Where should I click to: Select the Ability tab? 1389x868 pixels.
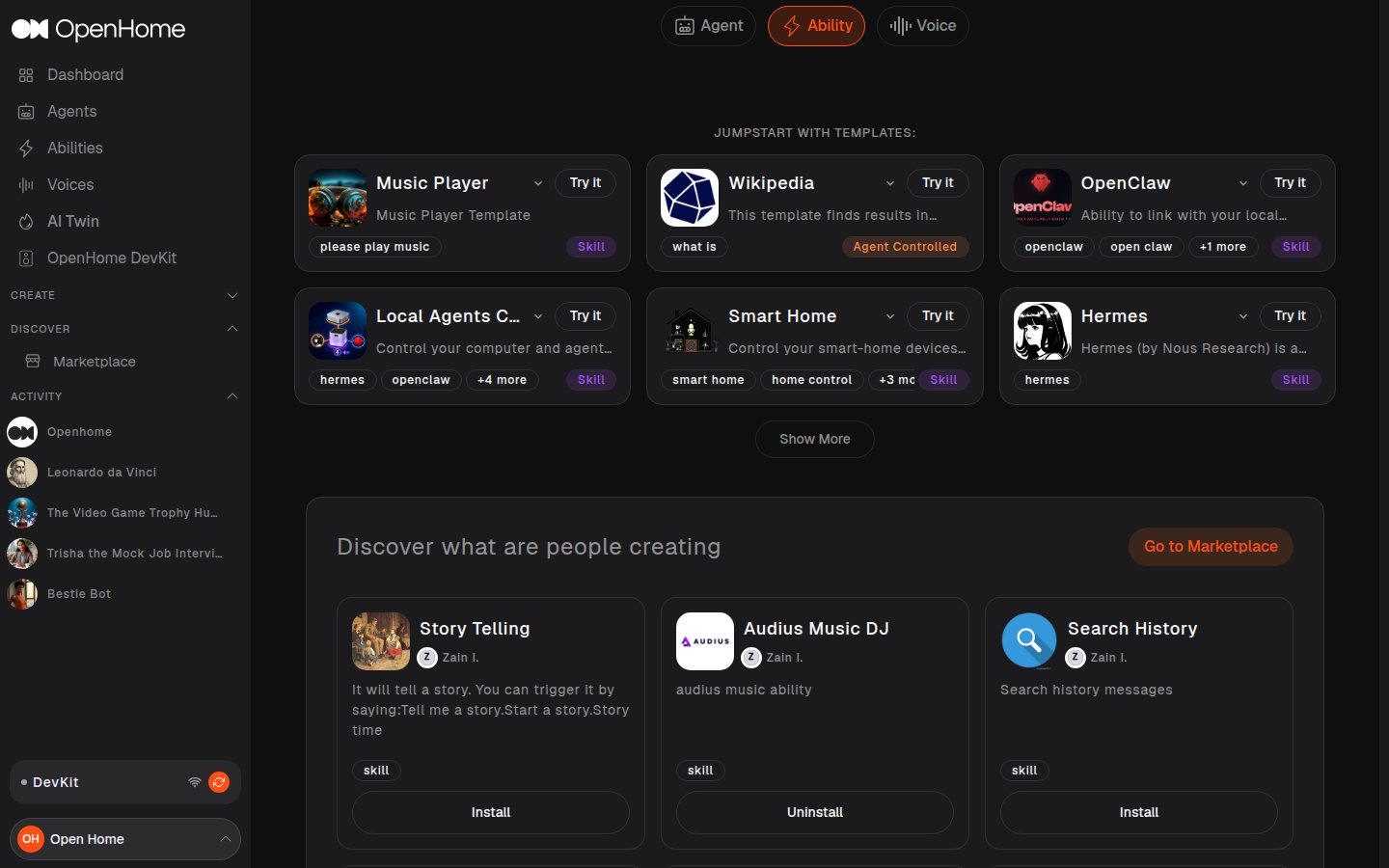coord(816,26)
